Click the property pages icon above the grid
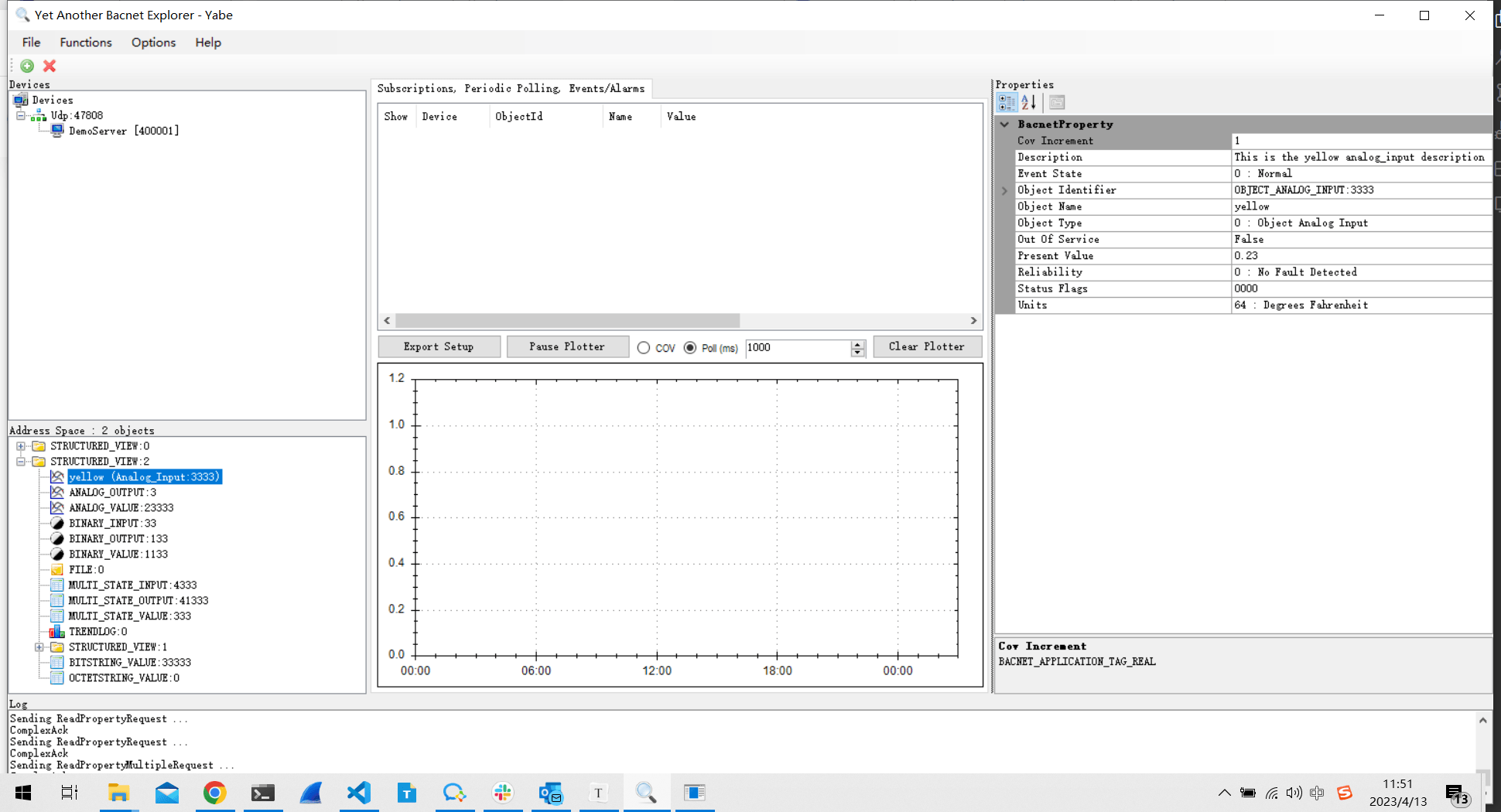 tap(1056, 101)
